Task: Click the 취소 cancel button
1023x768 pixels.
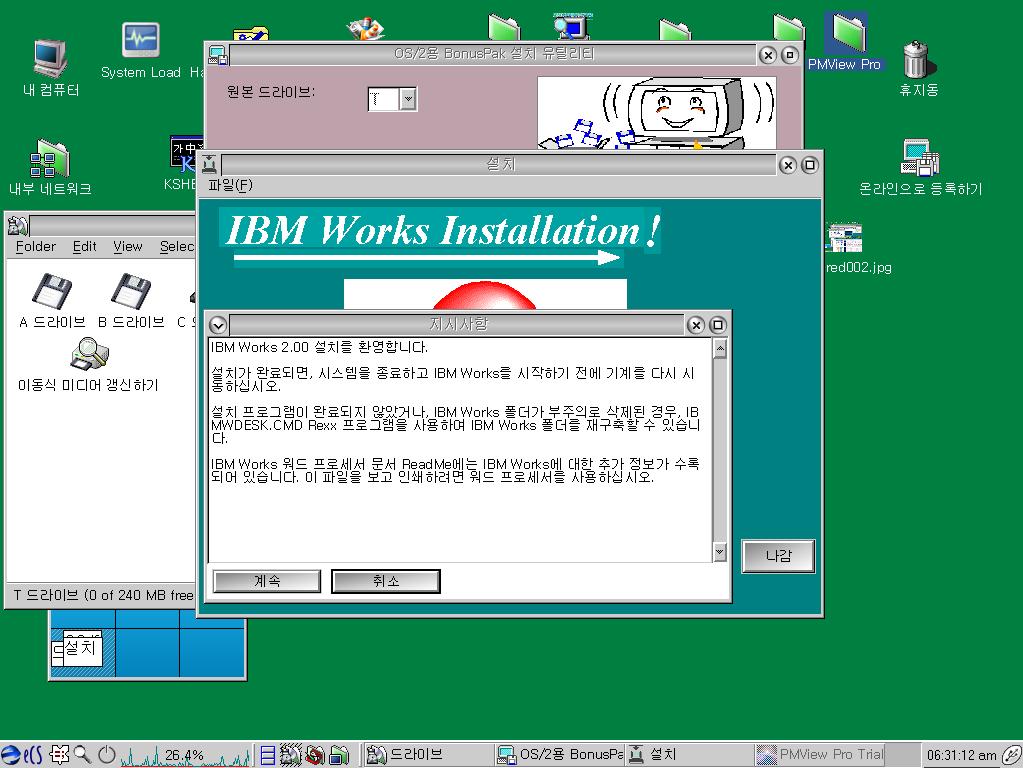Action: coord(386,581)
